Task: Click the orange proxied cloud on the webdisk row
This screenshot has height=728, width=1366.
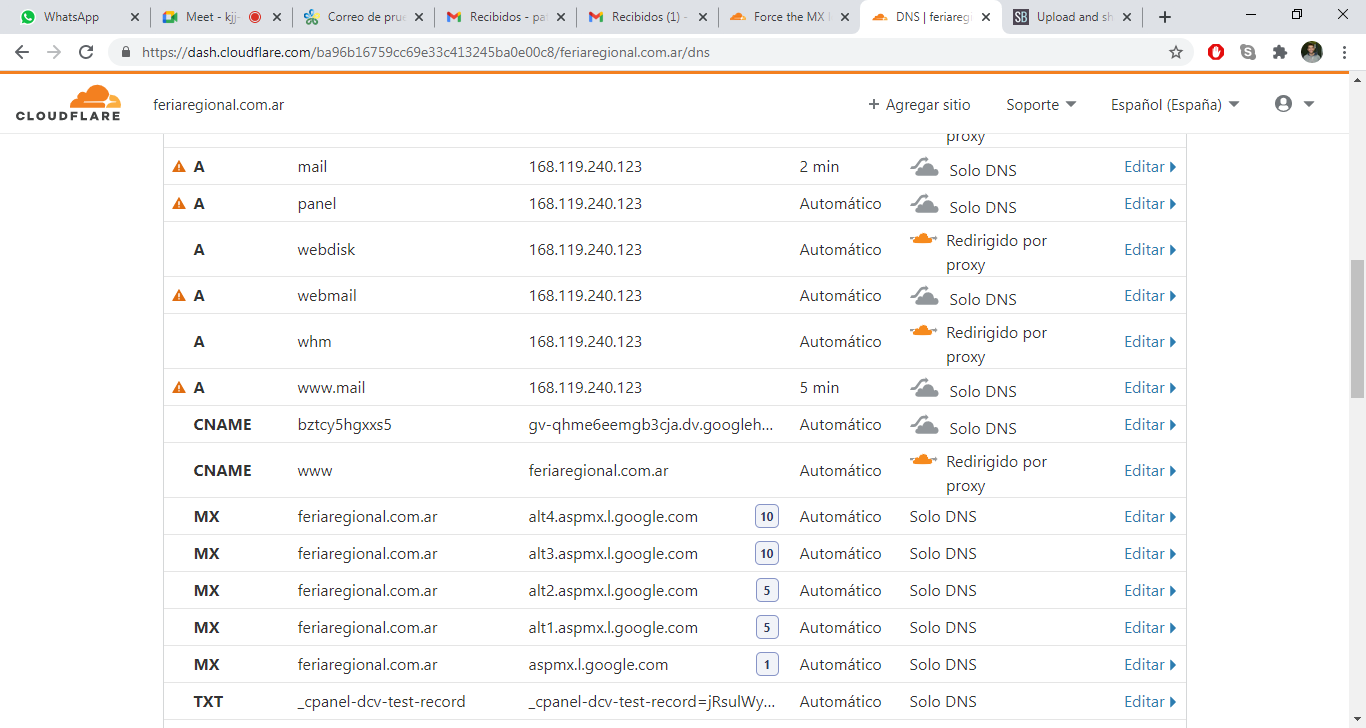Action: (923, 240)
